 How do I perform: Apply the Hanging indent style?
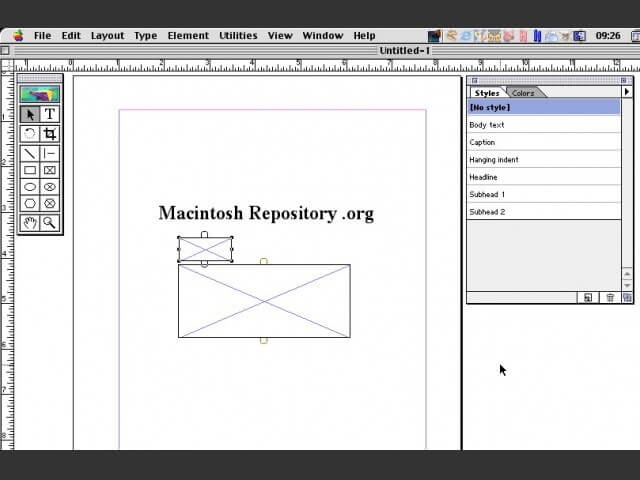tap(544, 160)
